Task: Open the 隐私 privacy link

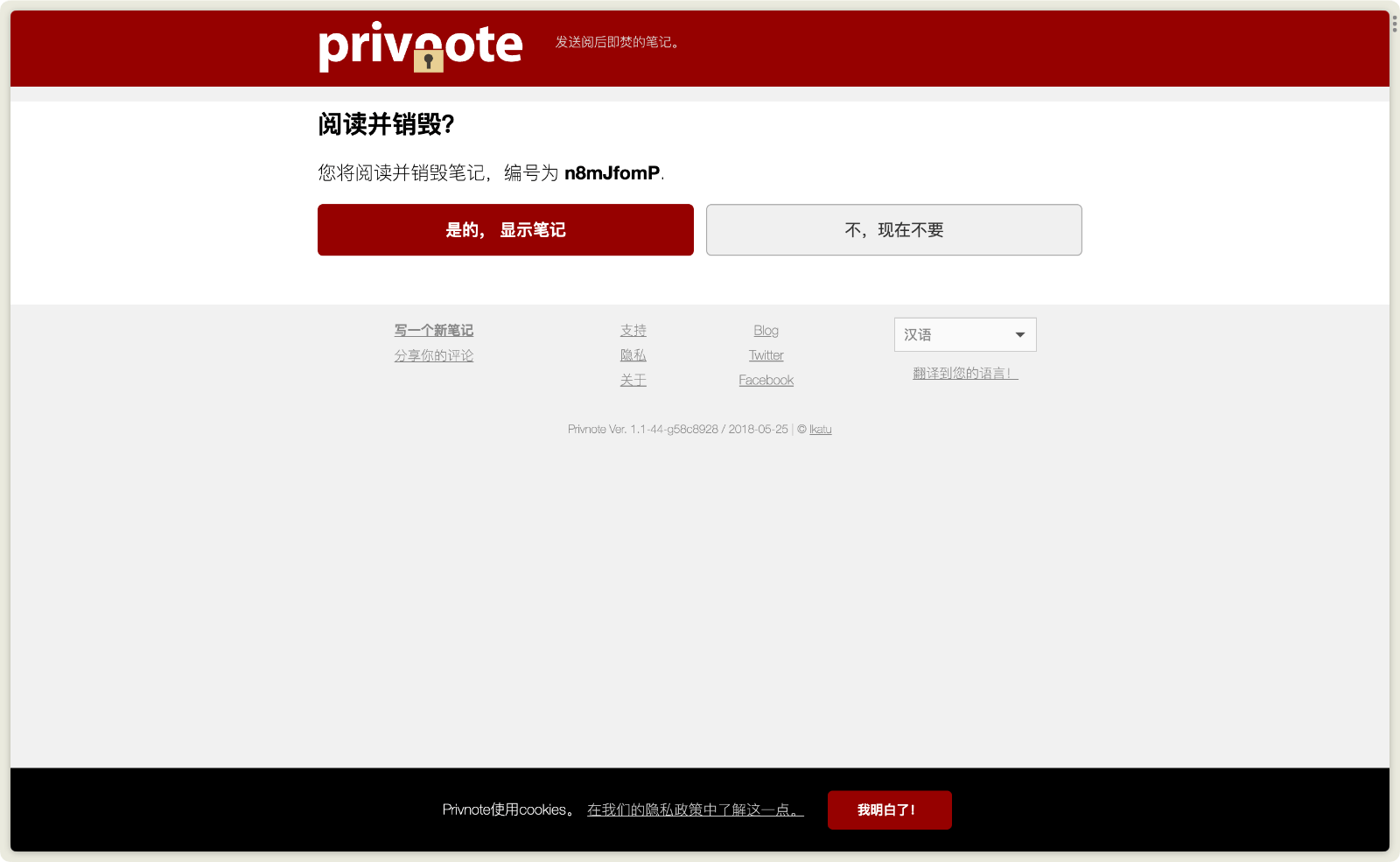Action: [633, 355]
